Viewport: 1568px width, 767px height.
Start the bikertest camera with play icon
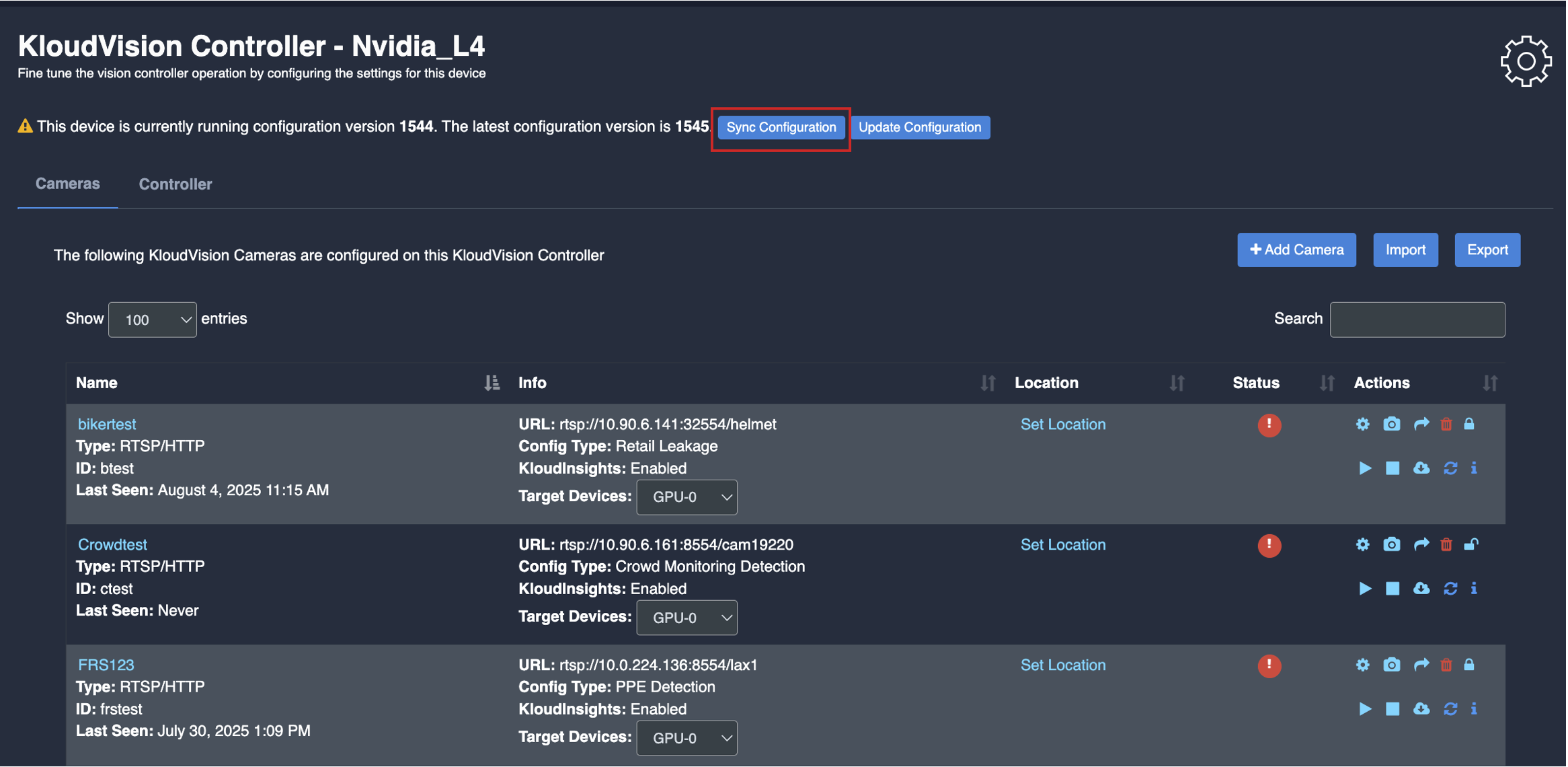tap(1364, 468)
